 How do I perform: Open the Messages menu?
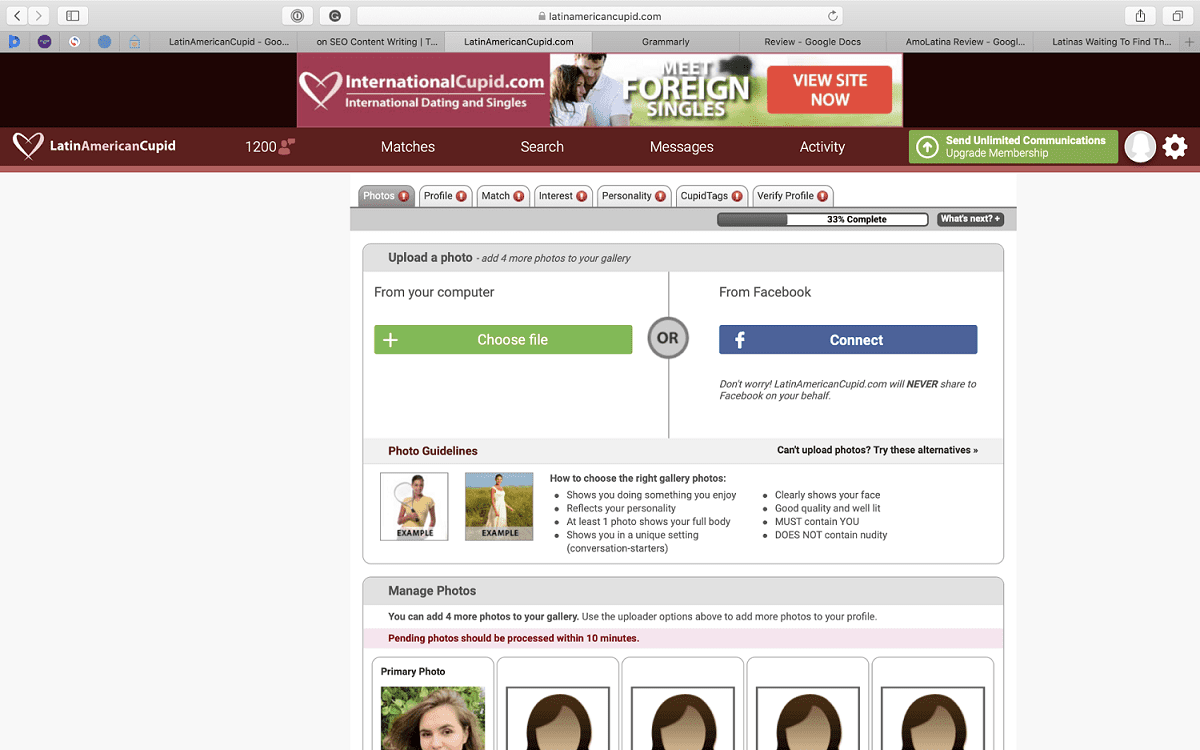[x=682, y=146]
